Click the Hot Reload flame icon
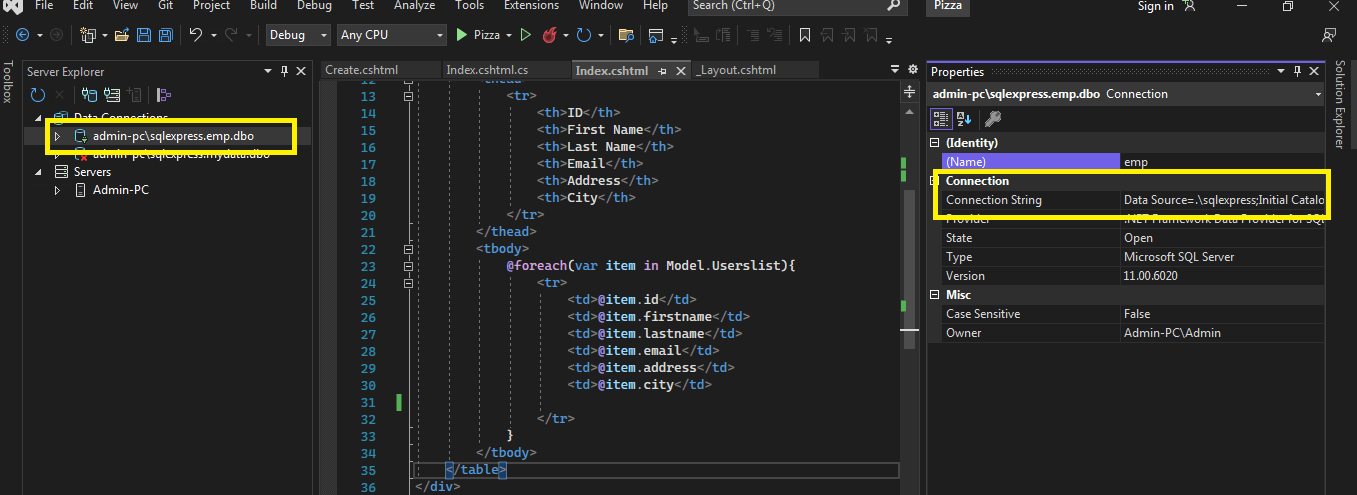The width and height of the screenshot is (1357, 495). pyautogui.click(x=549, y=35)
